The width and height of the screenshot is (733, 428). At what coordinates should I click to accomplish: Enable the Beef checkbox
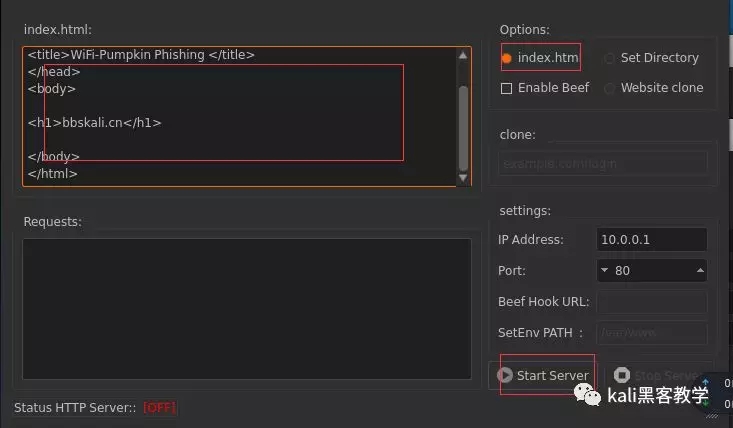pyautogui.click(x=506, y=88)
